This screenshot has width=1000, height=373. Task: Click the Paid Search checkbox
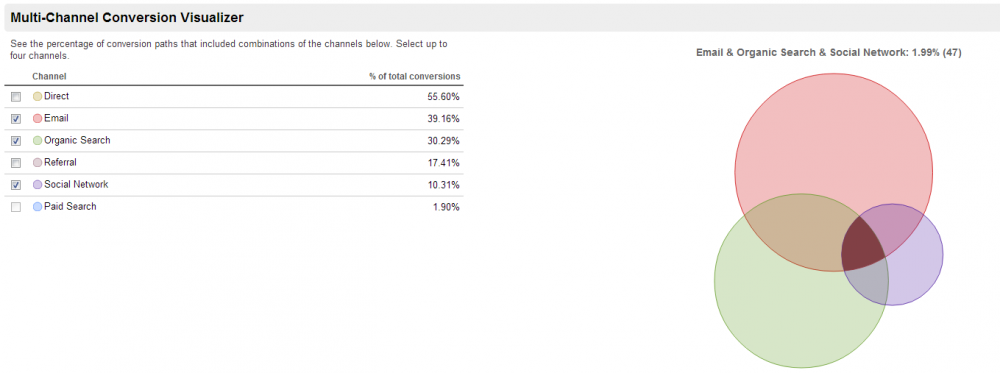(x=16, y=207)
